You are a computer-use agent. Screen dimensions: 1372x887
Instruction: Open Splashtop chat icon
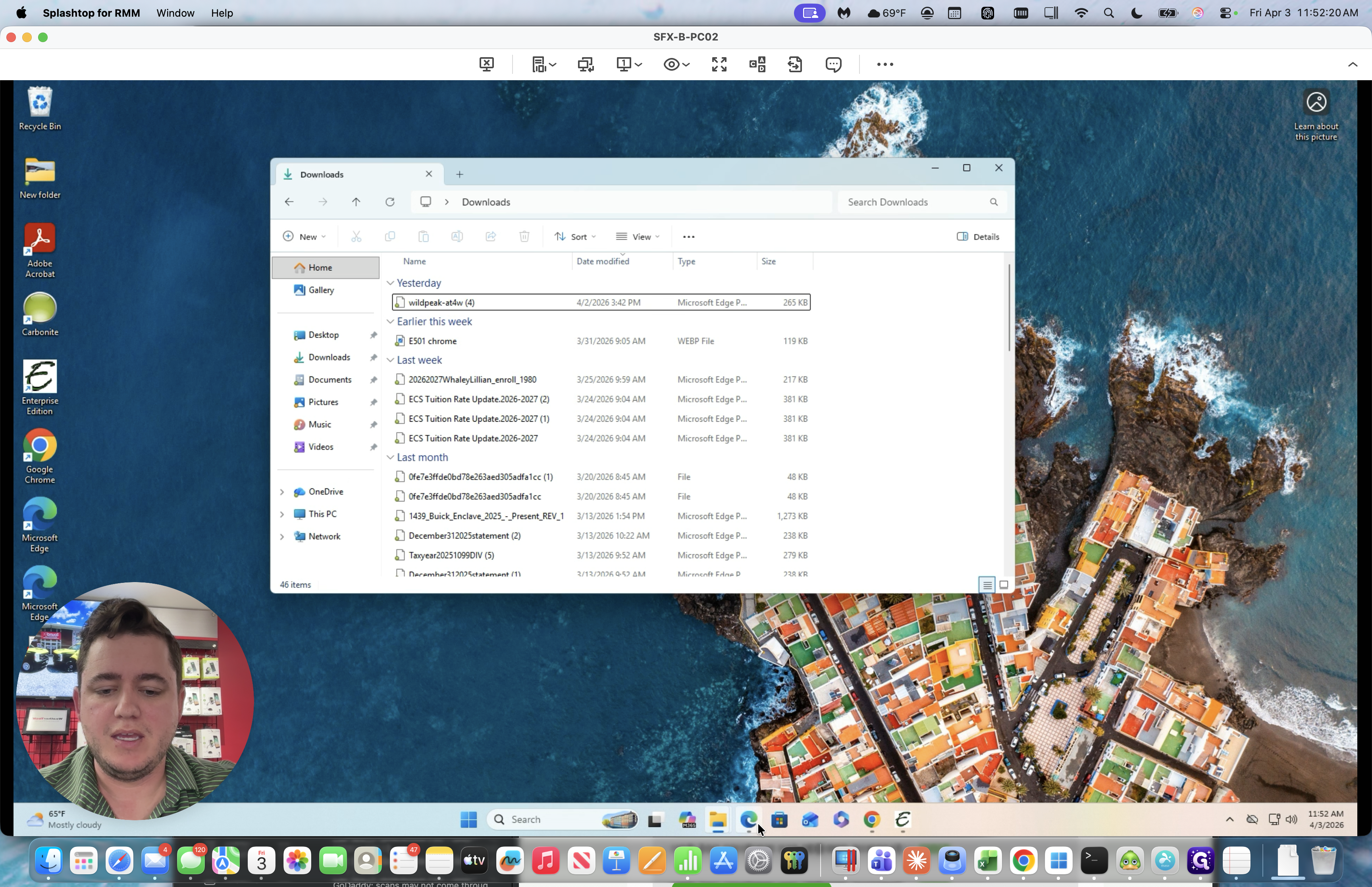point(833,64)
